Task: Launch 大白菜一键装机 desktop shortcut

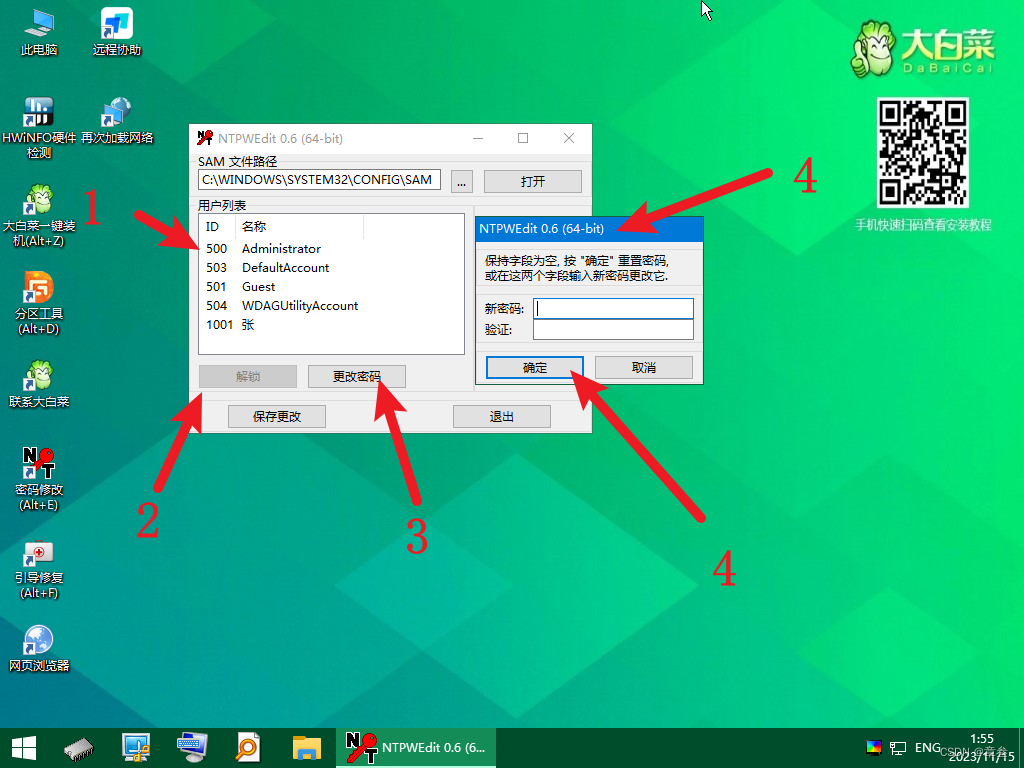Action: tap(39, 216)
